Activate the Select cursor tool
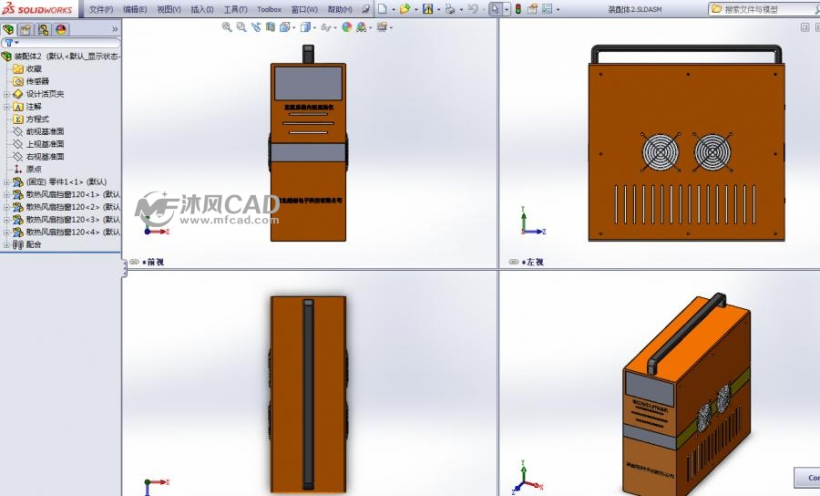 494,9
